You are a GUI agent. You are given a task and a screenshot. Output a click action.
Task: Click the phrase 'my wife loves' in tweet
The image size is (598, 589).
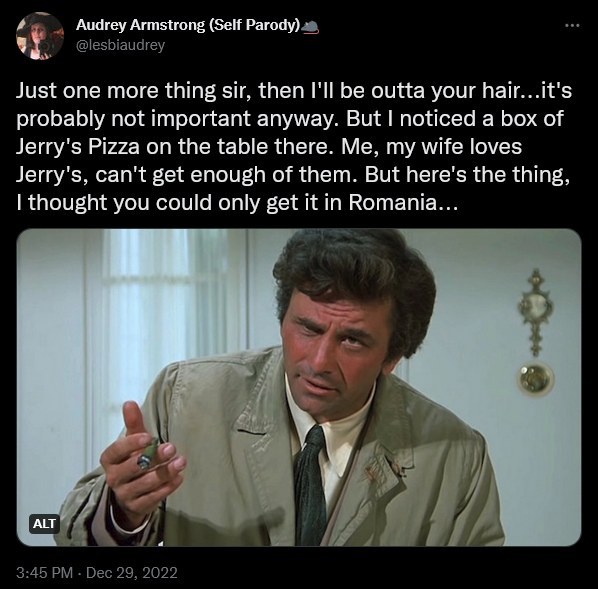click(454, 147)
